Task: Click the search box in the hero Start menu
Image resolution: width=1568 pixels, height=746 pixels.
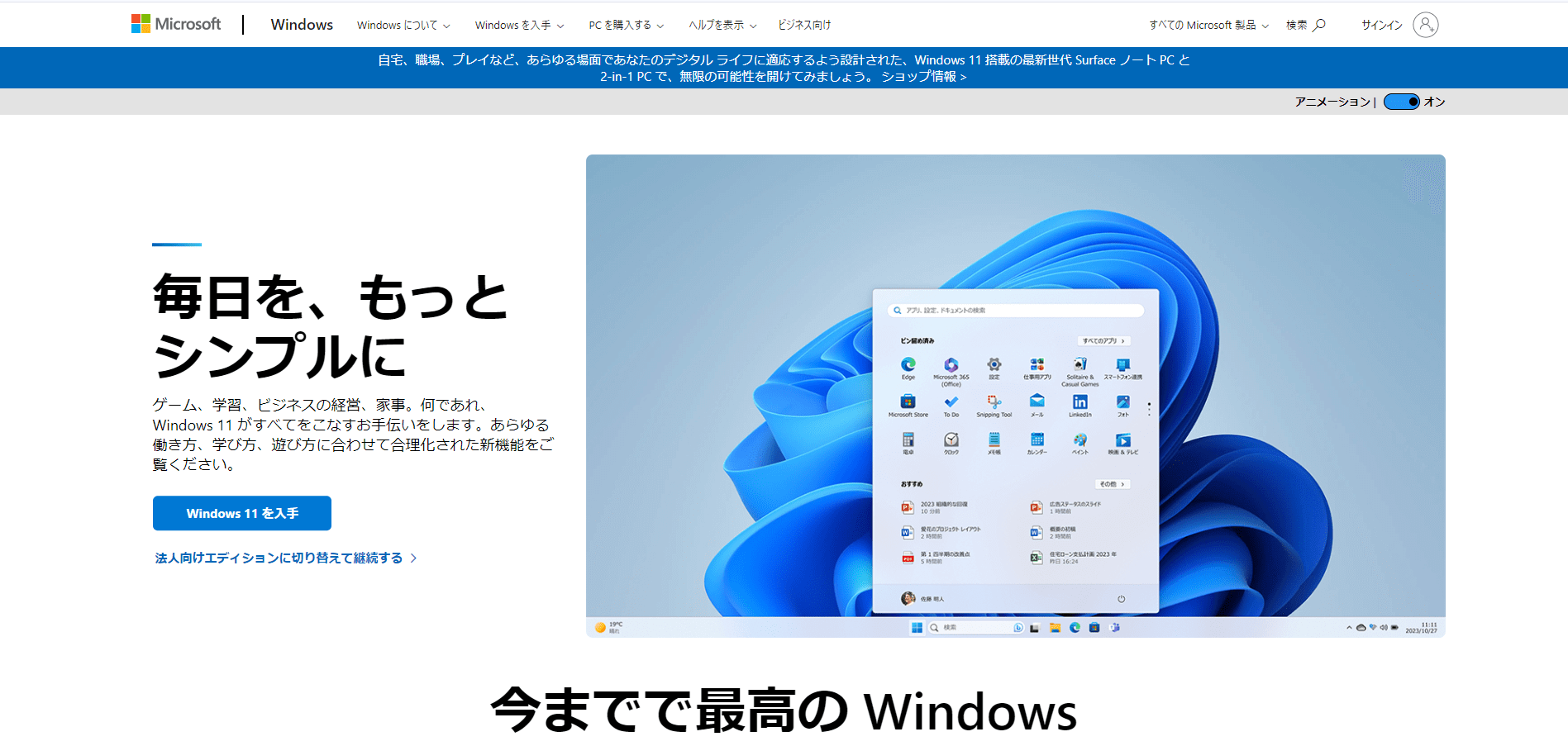Action: (x=1016, y=311)
